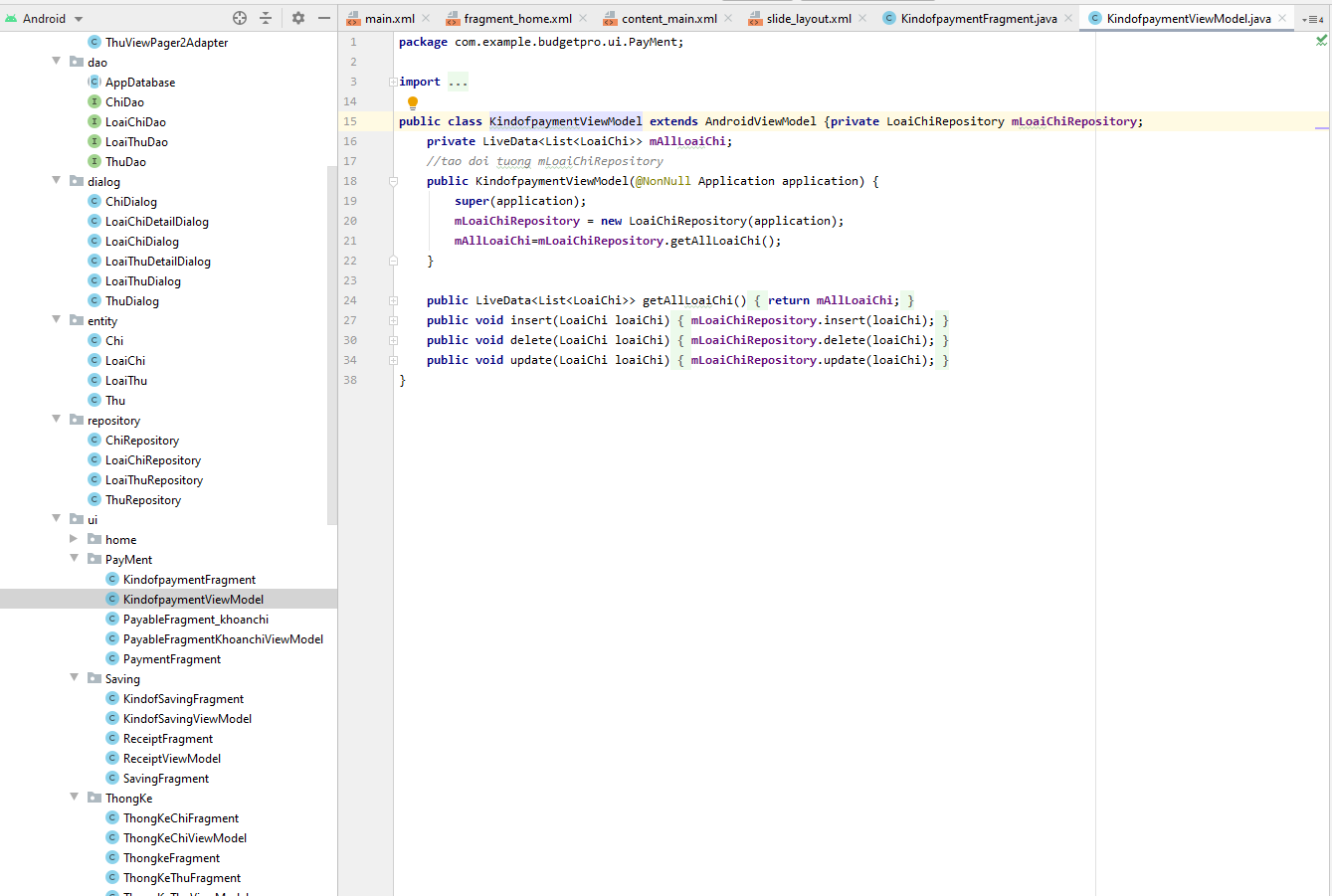
Task: Click the Select Opened File target icon
Action: (240, 18)
